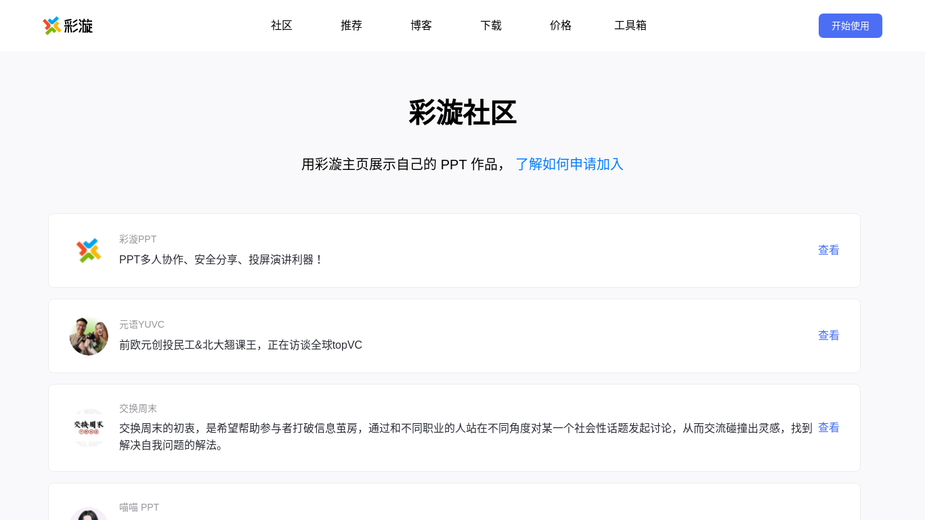Click the 彩漩PPT avatar icon

pos(88,250)
